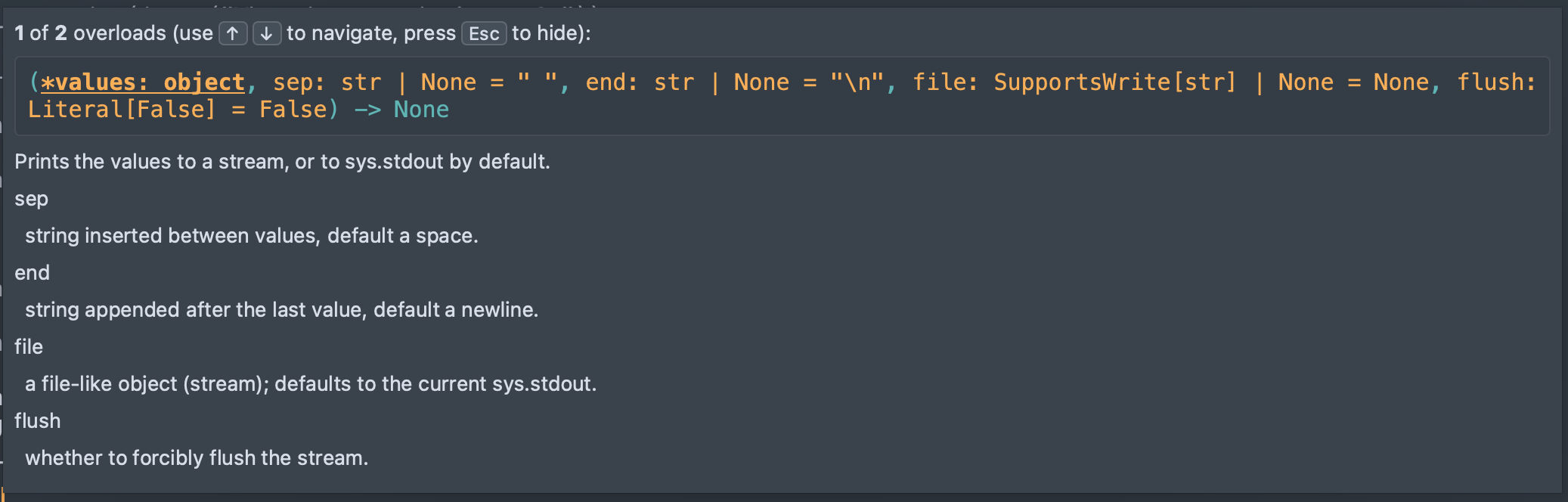The height and width of the screenshot is (502, 1568).
Task: Click the highlighted *values: object parameter
Action: click(142, 82)
